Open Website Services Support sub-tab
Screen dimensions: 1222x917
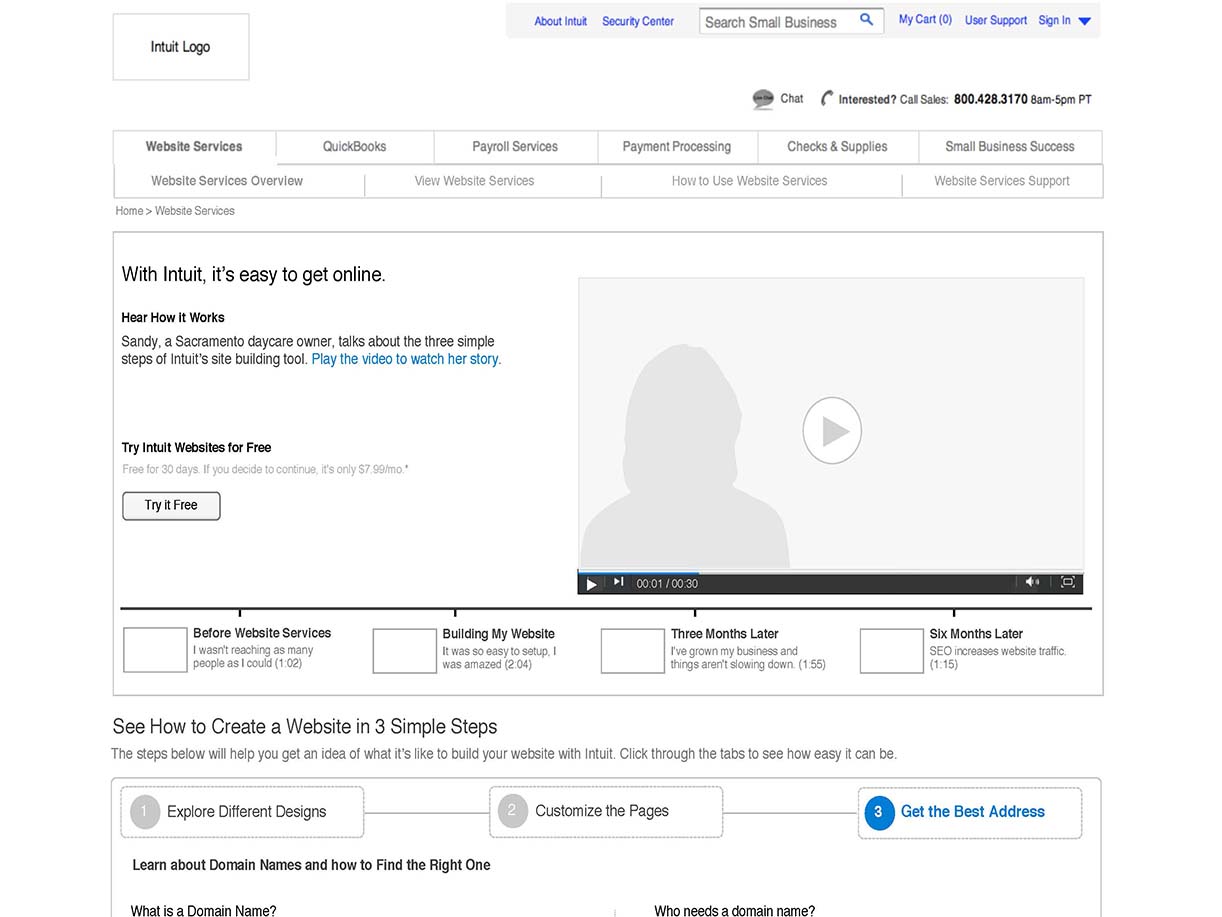click(x=1002, y=181)
